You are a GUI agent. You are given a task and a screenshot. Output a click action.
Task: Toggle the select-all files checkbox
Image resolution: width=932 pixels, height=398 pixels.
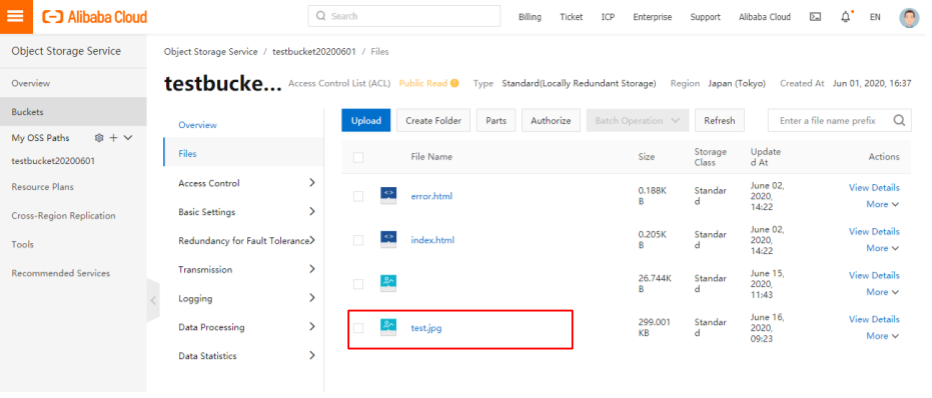tap(358, 157)
